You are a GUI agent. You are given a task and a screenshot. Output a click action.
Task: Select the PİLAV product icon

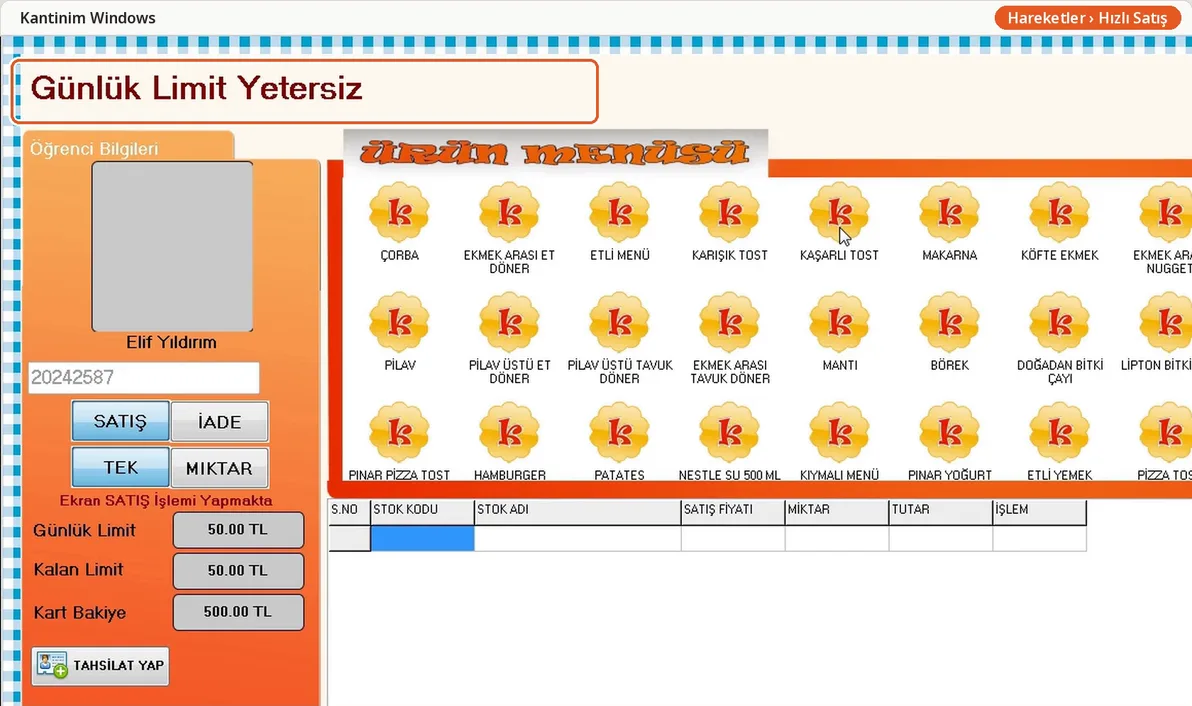399,322
